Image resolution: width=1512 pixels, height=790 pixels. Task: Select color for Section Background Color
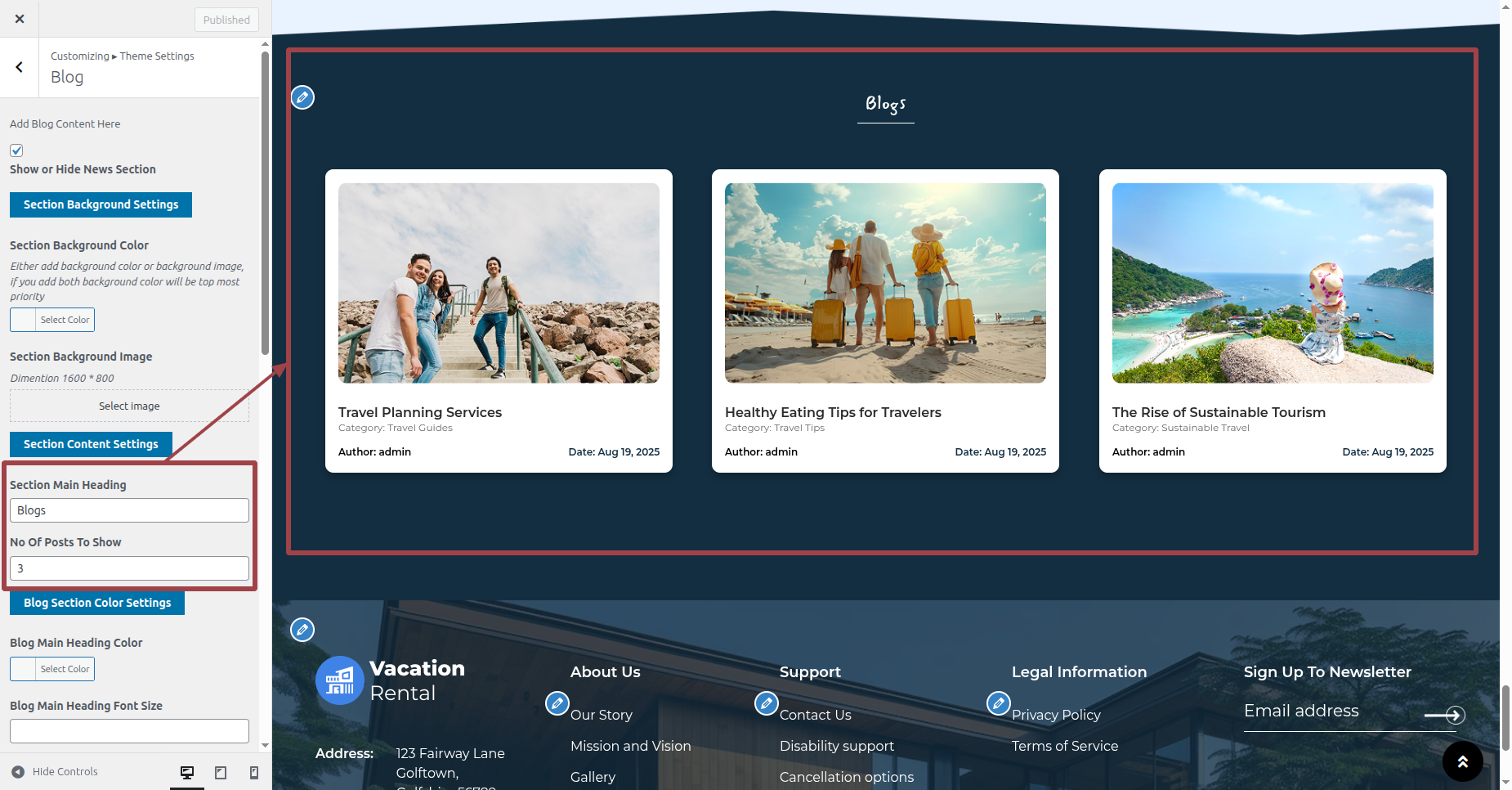52,320
